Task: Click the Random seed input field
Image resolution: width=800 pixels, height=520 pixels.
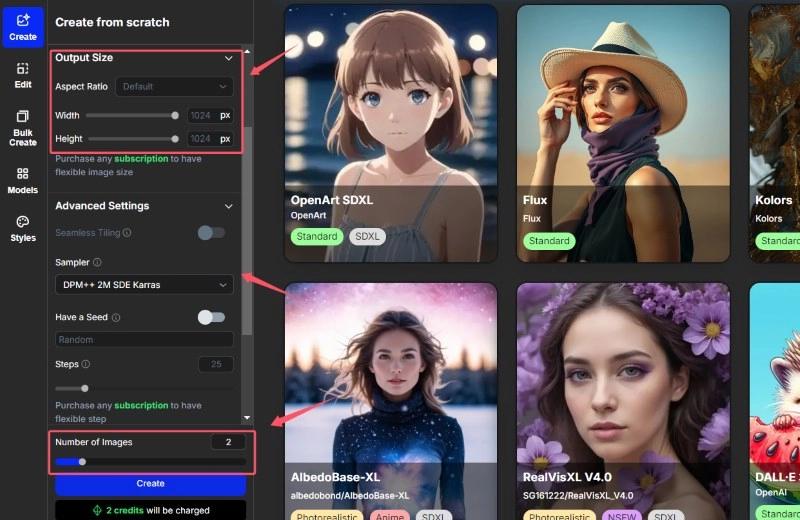Action: click(x=144, y=340)
